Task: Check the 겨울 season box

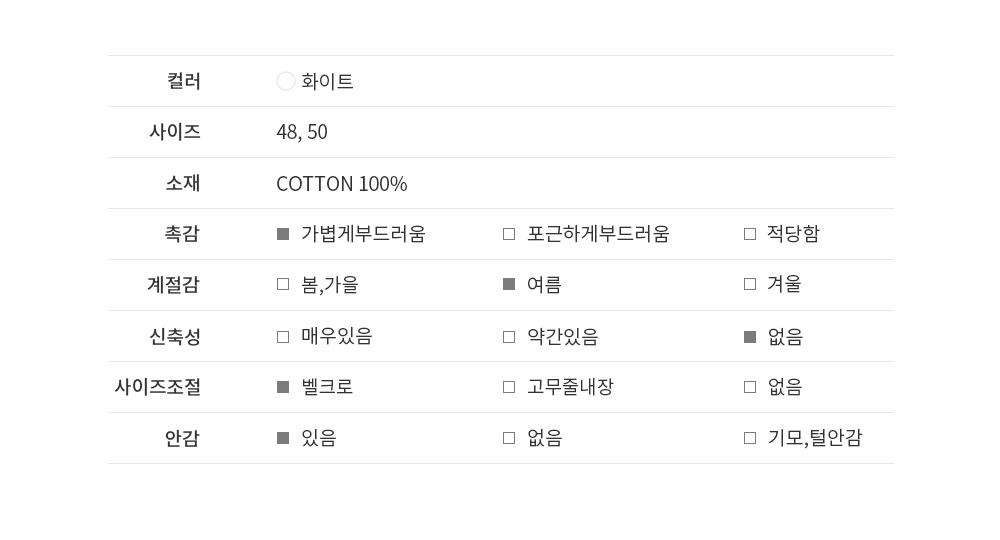Action: coord(750,284)
